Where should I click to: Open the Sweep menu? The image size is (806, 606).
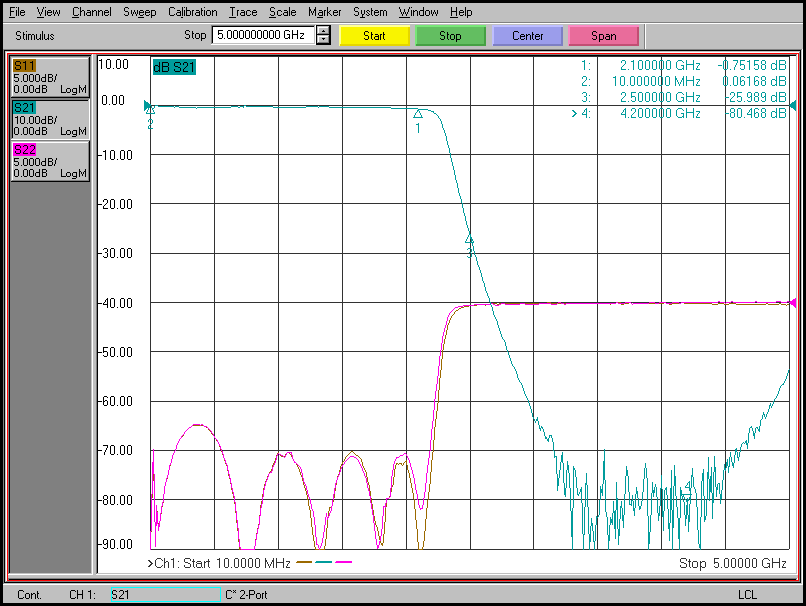139,12
